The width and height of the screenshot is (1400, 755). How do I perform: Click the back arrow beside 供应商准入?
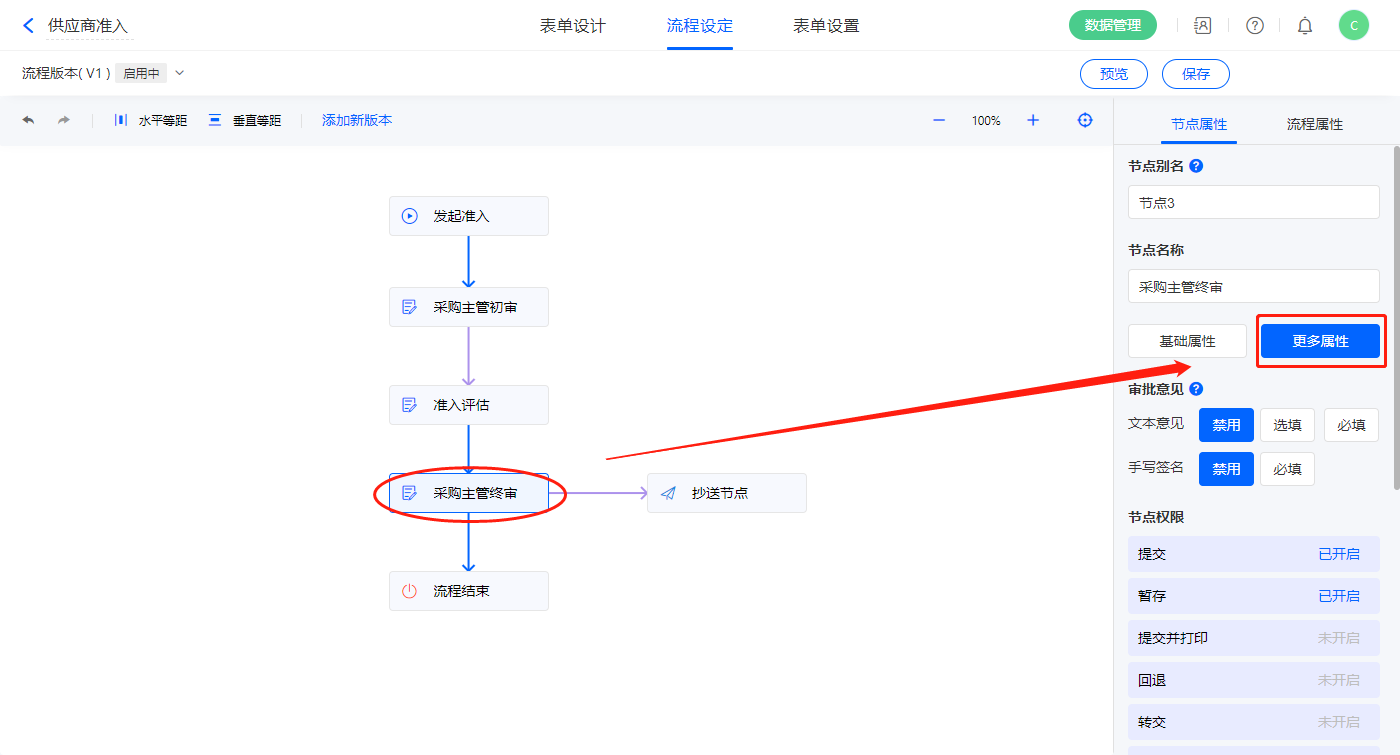click(x=28, y=26)
